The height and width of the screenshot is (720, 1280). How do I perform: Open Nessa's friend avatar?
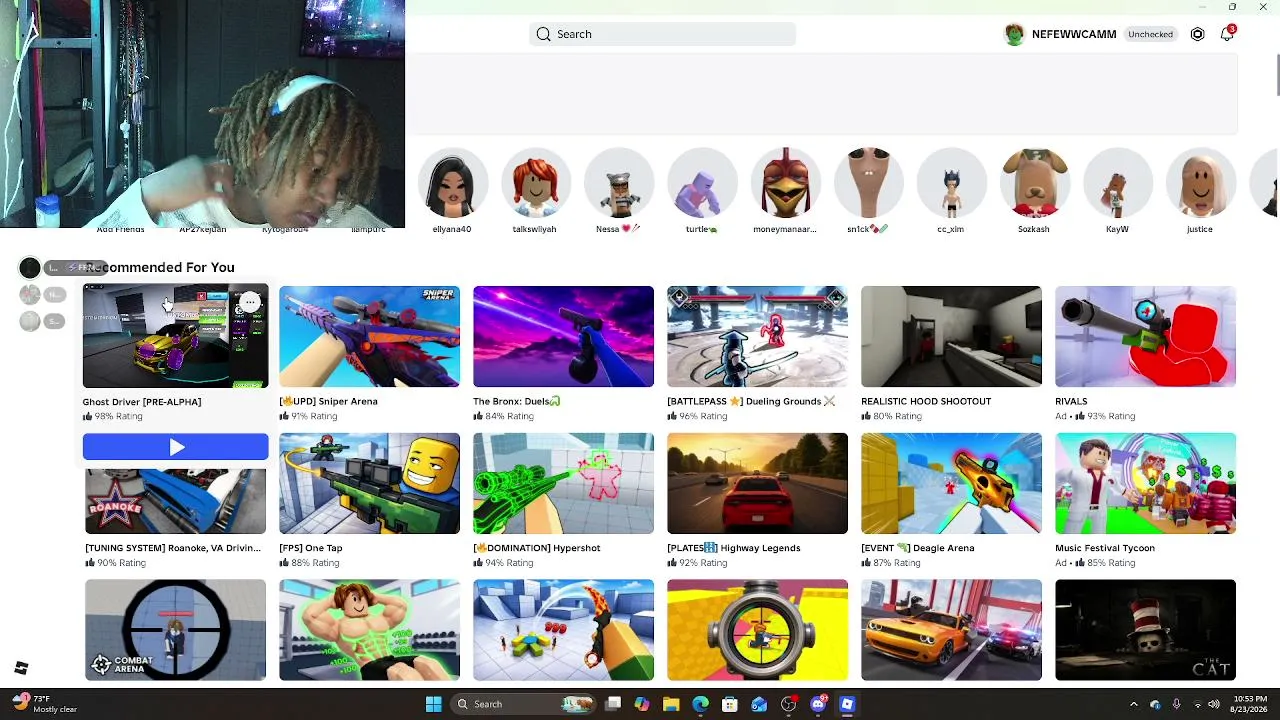point(618,183)
